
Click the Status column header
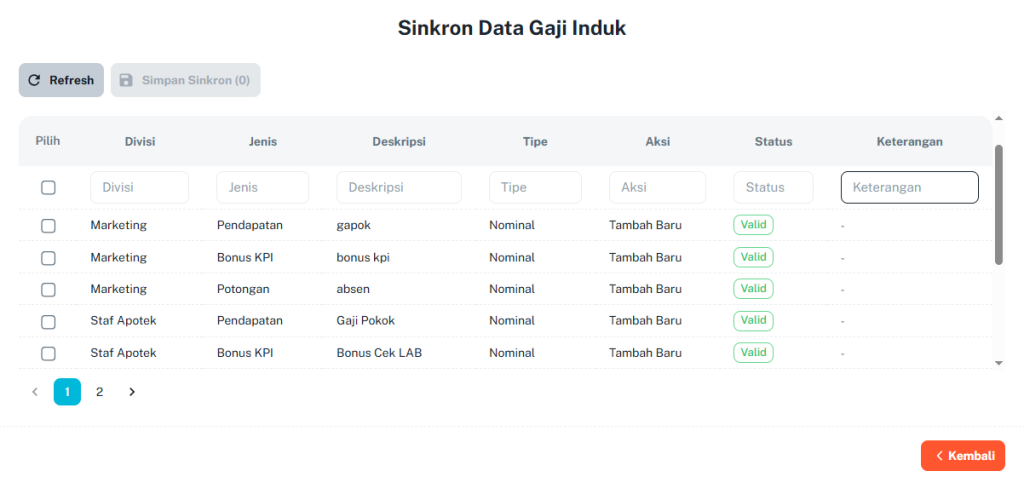coord(773,142)
